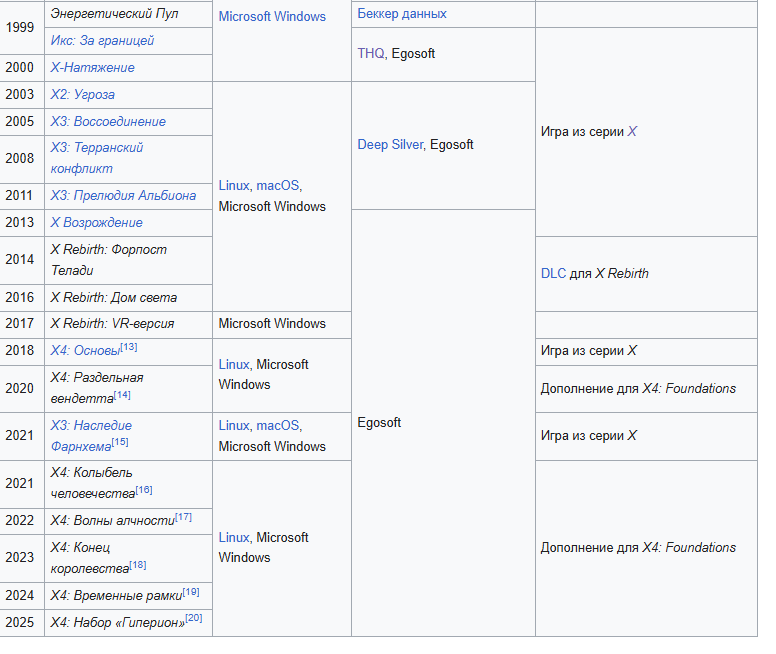Click Linux link in X4: Основы platform cell
The width and height of the screenshot is (776, 654).
(234, 364)
